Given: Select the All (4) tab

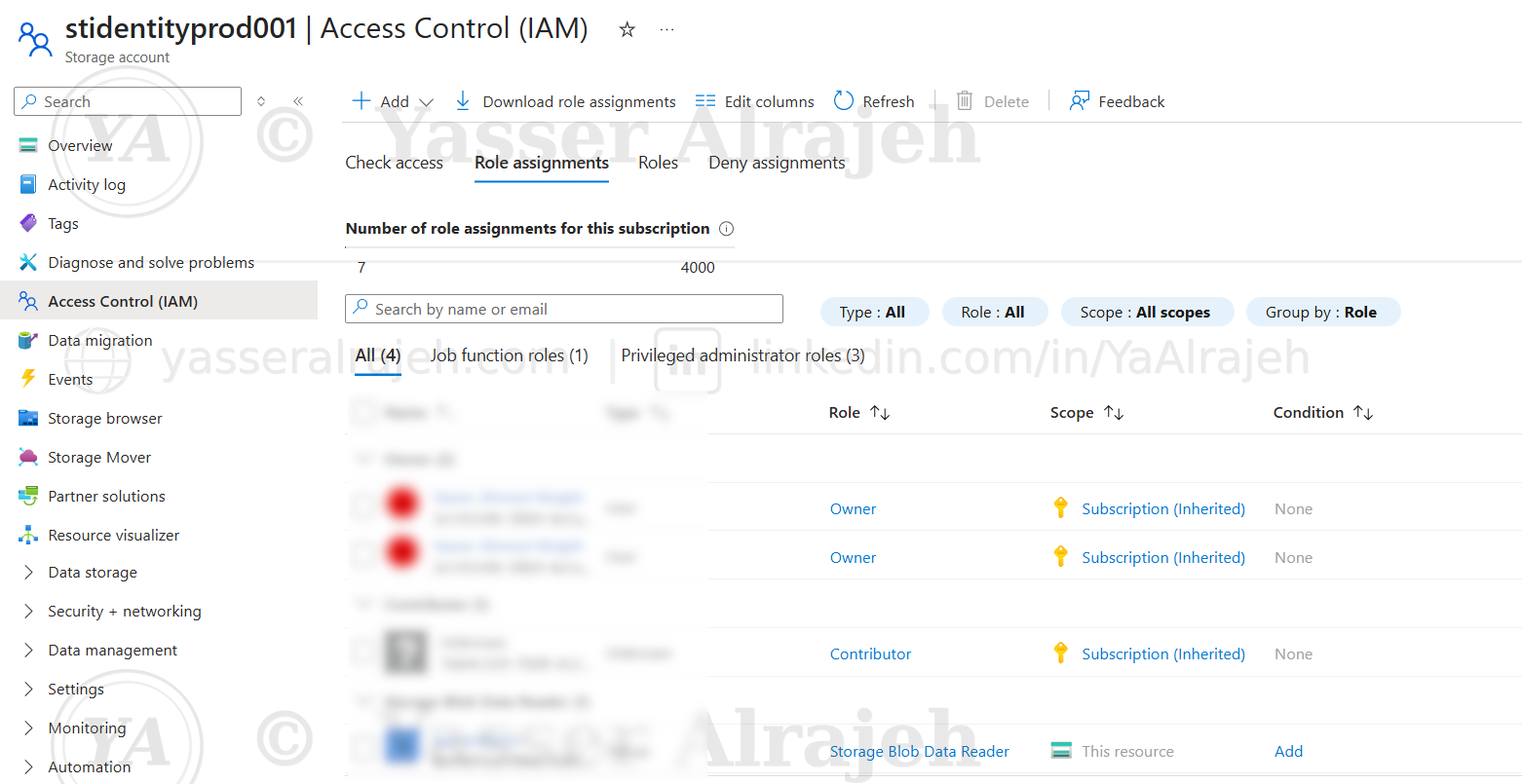Looking at the screenshot, I should 378,355.
